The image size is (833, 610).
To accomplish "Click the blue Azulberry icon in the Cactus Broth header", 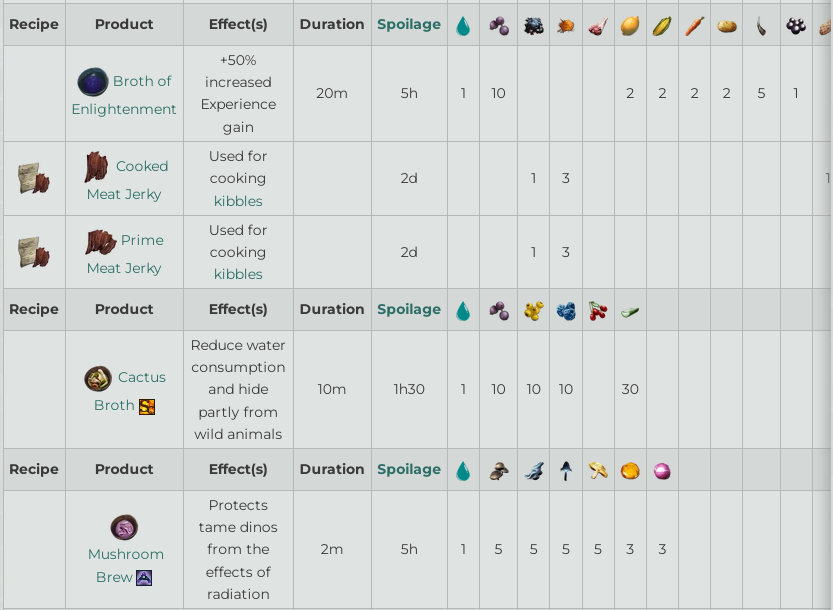I will (566, 311).
